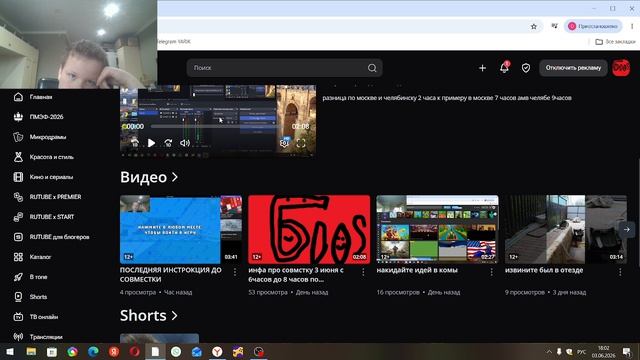Play the video in the player

(151, 143)
